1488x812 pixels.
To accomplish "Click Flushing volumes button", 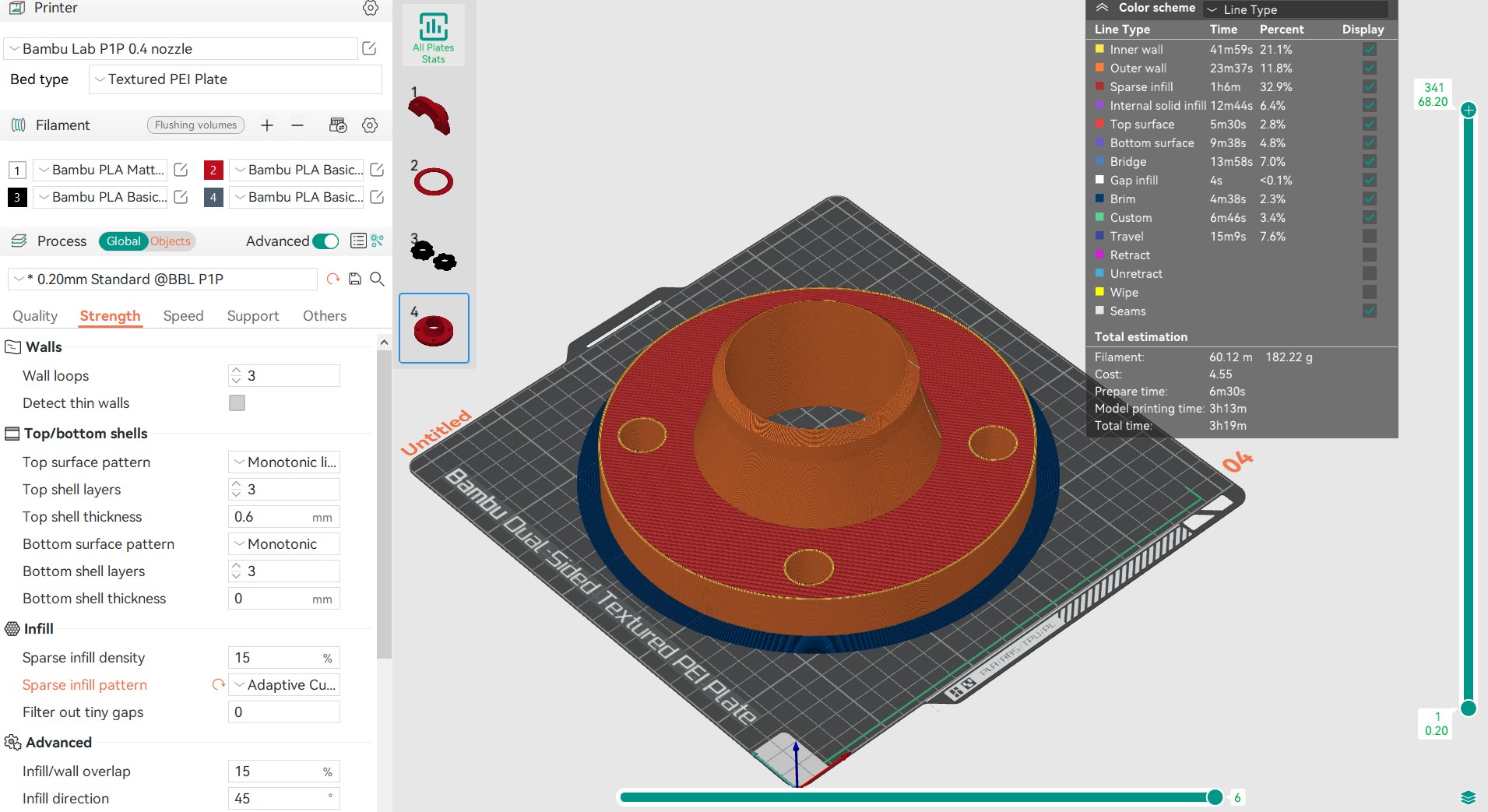I will [195, 125].
